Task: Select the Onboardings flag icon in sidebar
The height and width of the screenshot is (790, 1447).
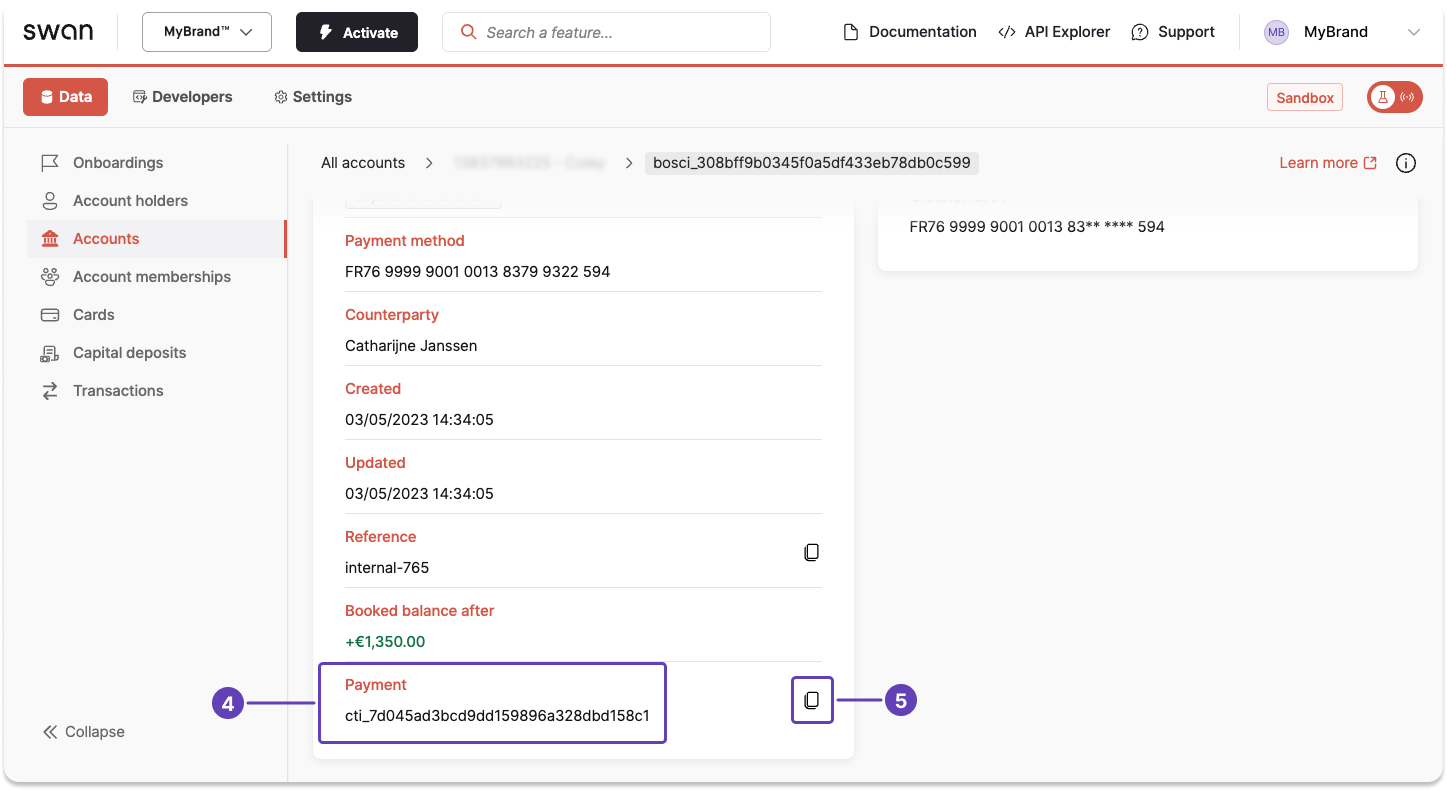Action: pos(50,162)
